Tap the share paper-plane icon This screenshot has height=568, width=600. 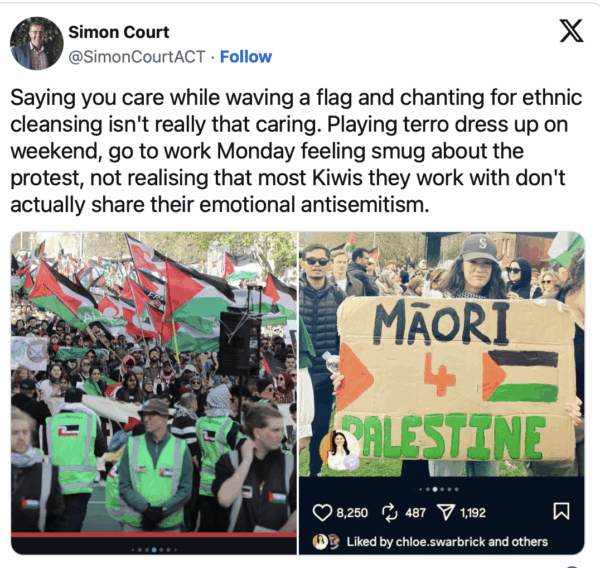(446, 512)
